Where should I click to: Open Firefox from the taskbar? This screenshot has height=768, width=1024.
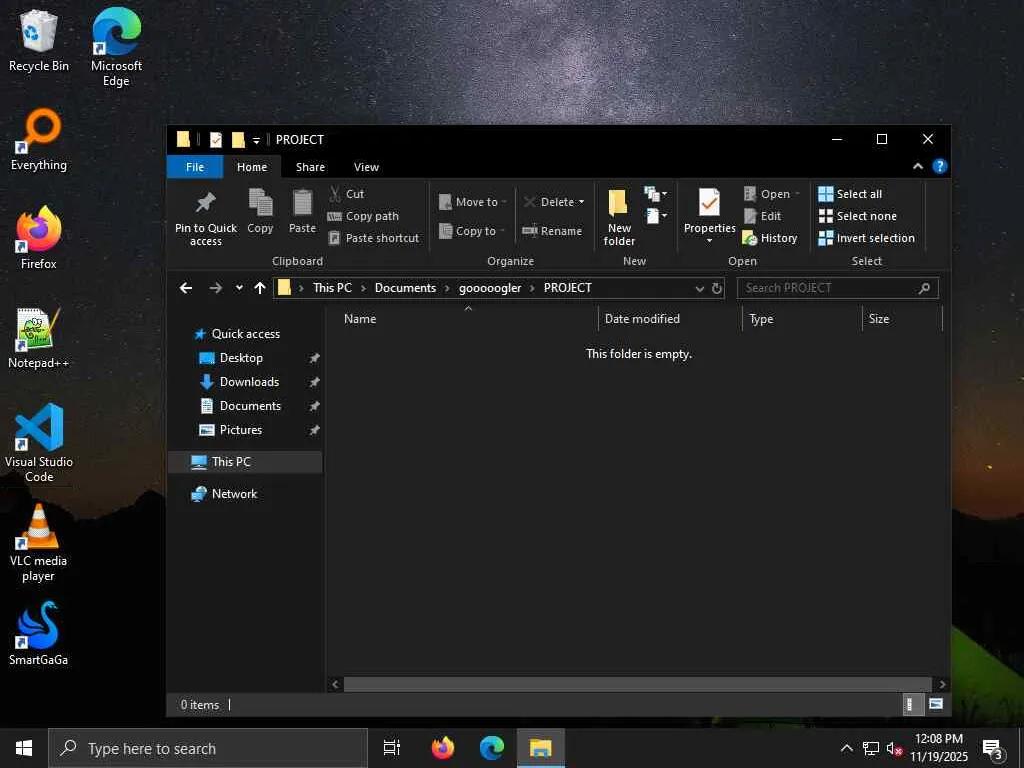tap(443, 748)
